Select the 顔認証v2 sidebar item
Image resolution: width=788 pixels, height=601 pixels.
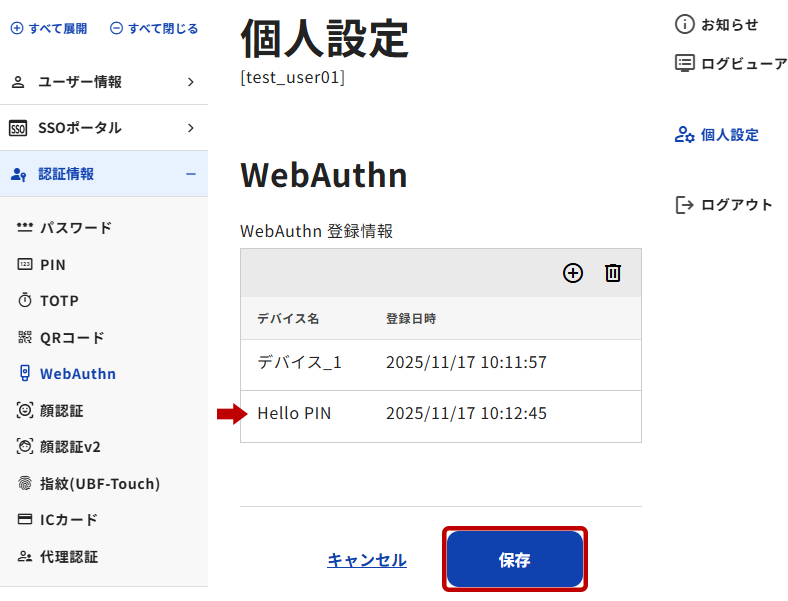pos(69,447)
